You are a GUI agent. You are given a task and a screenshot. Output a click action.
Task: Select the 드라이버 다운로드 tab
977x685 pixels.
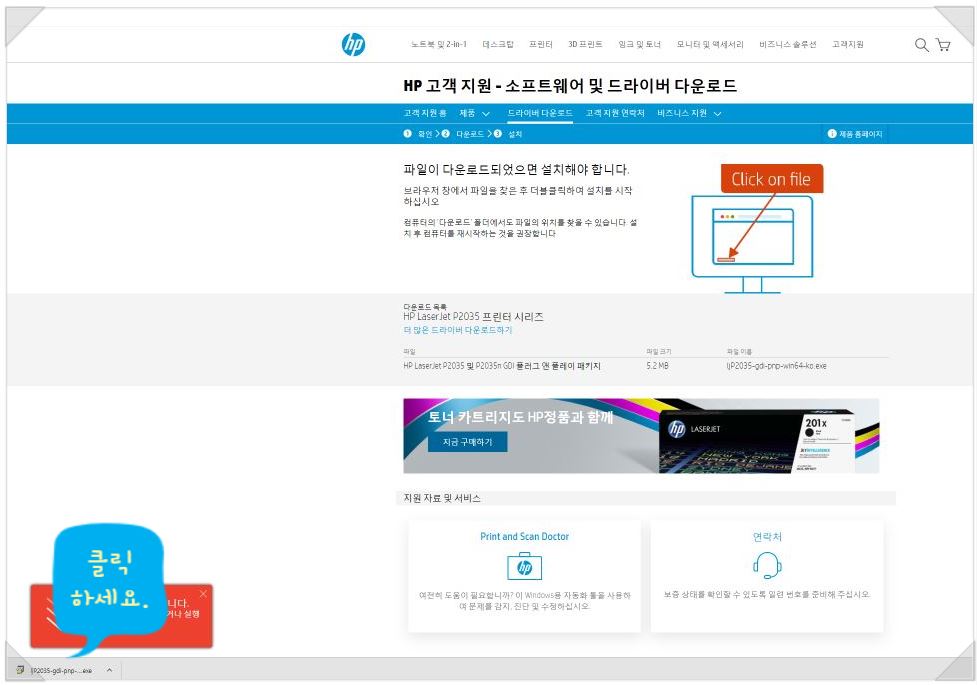[x=540, y=113]
